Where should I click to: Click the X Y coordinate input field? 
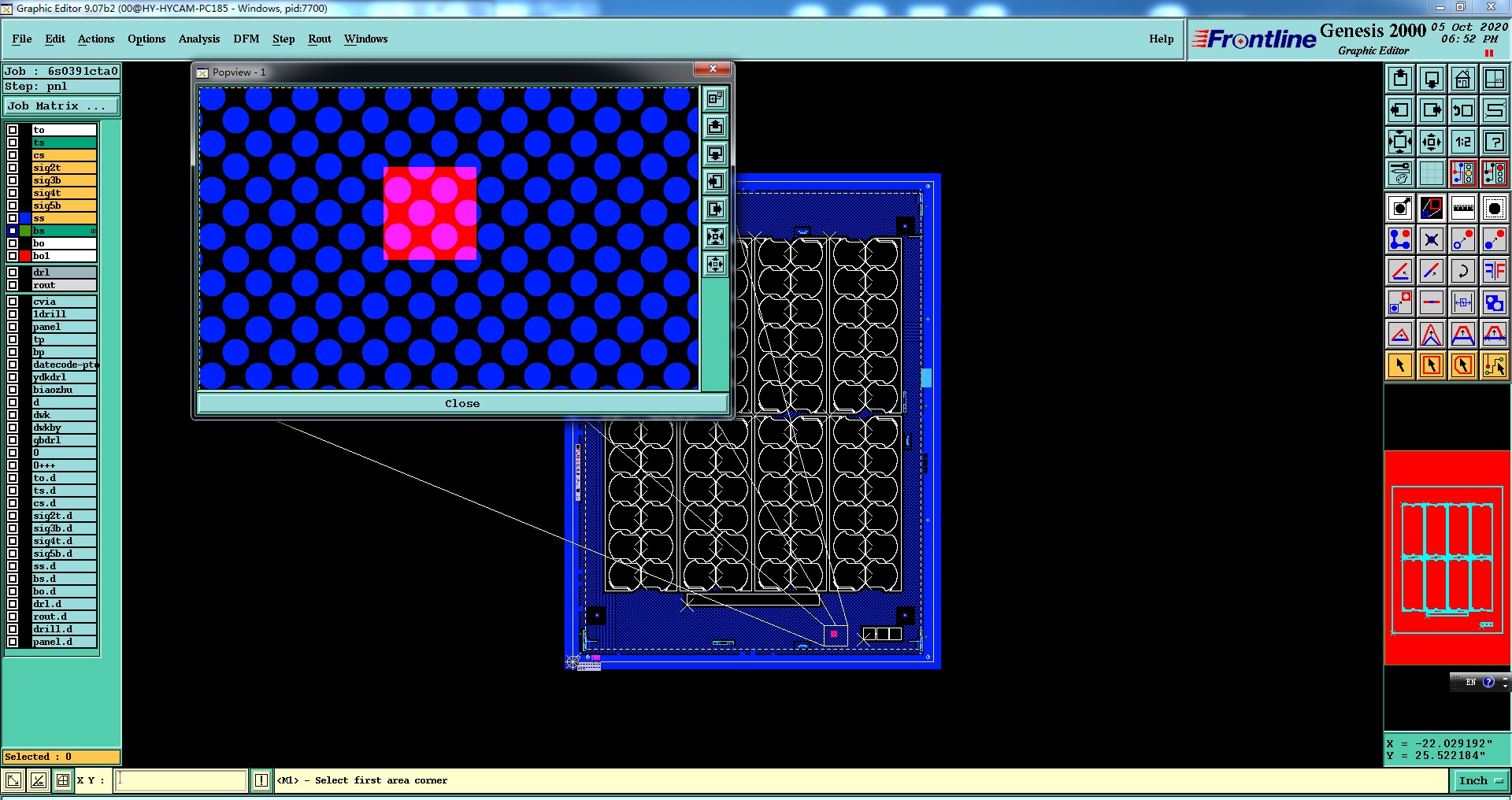coord(181,780)
